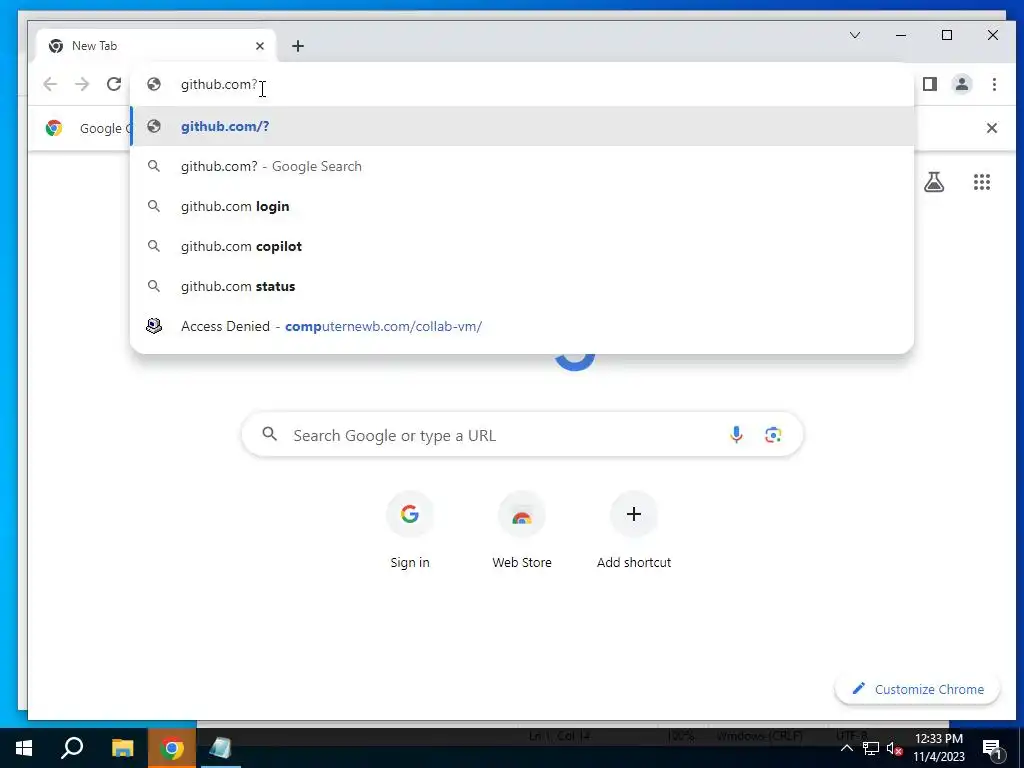Image resolution: width=1024 pixels, height=768 pixels.
Task: Start voice search with the microphone icon
Action: tap(736, 435)
